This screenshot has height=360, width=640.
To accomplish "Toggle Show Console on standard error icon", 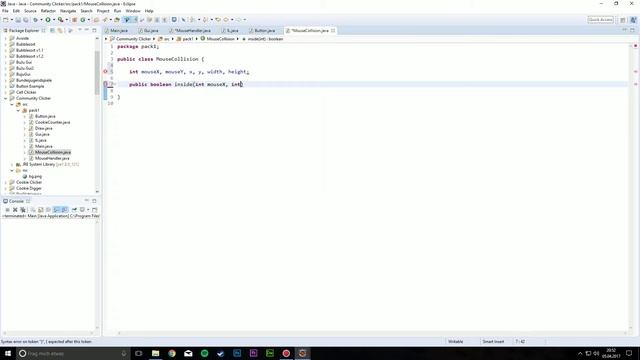I will 64,209.
